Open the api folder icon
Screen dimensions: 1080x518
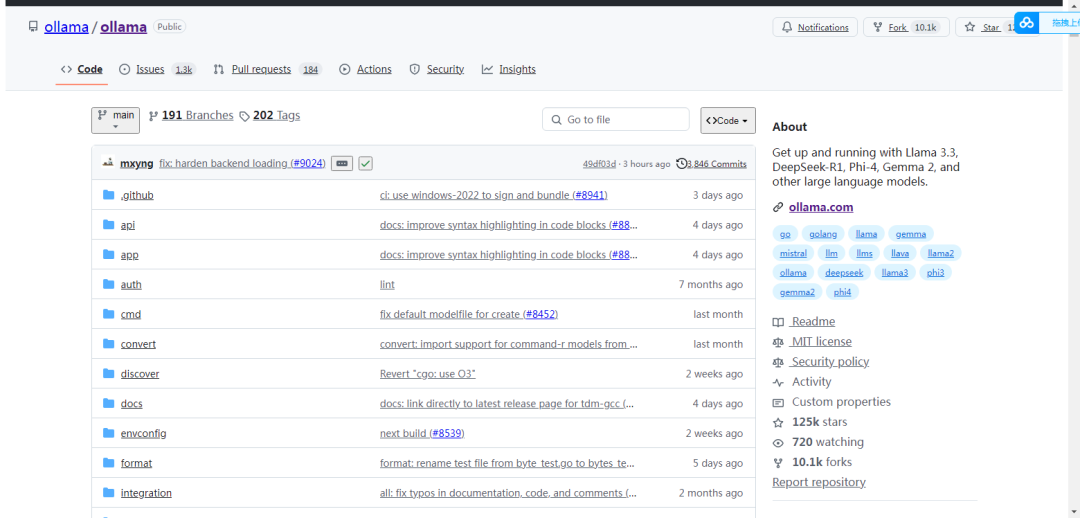pyautogui.click(x=108, y=225)
